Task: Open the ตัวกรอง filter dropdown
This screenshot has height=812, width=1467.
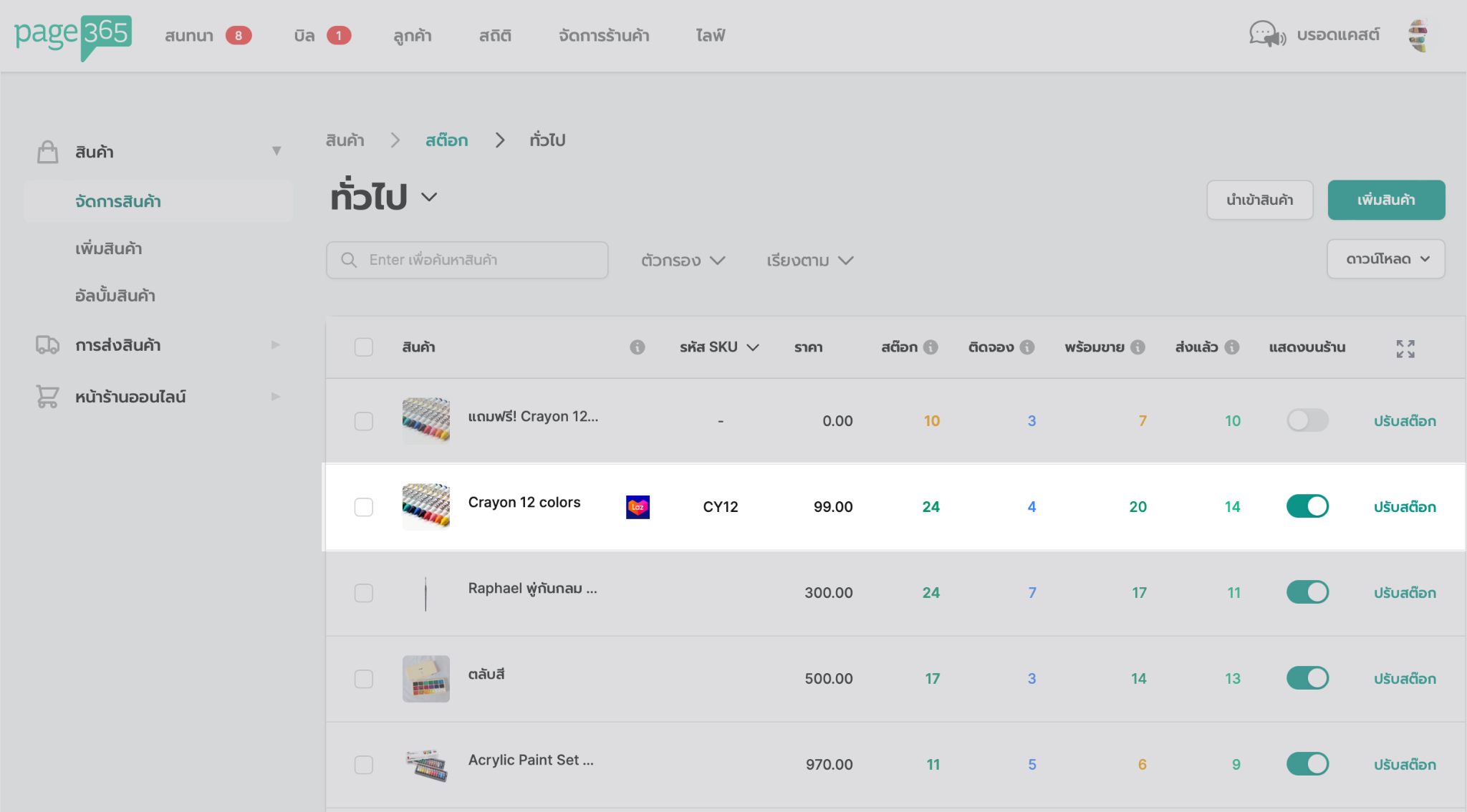Action: 683,261
